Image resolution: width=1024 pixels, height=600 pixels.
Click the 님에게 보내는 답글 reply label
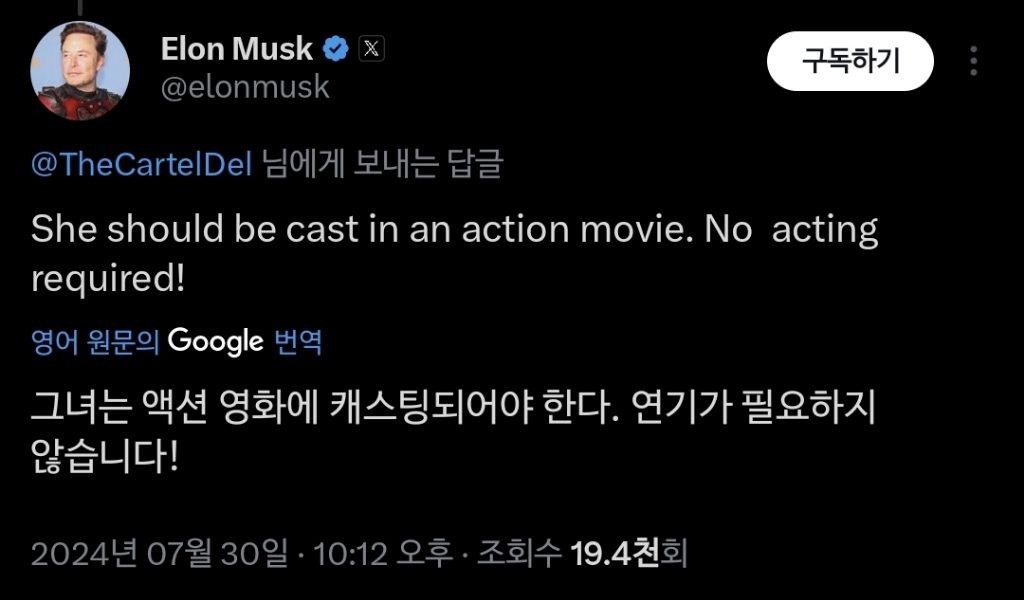tap(381, 165)
